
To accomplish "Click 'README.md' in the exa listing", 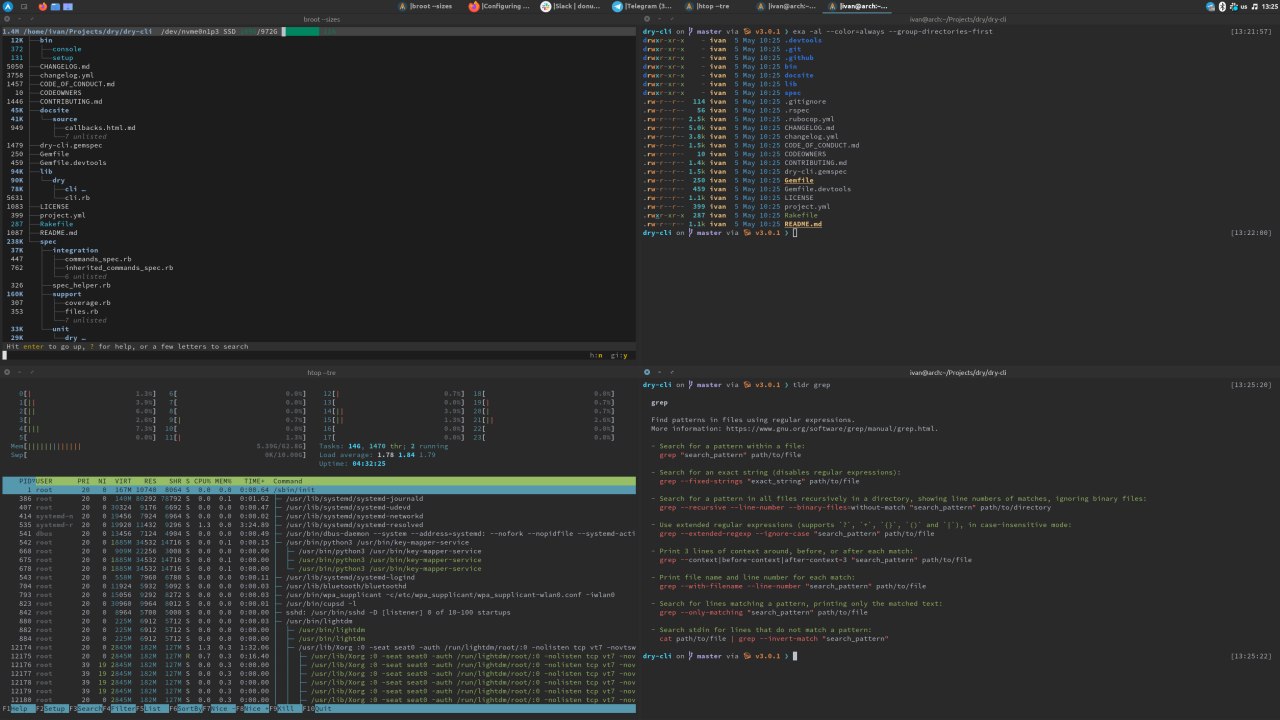I will [803, 224].
